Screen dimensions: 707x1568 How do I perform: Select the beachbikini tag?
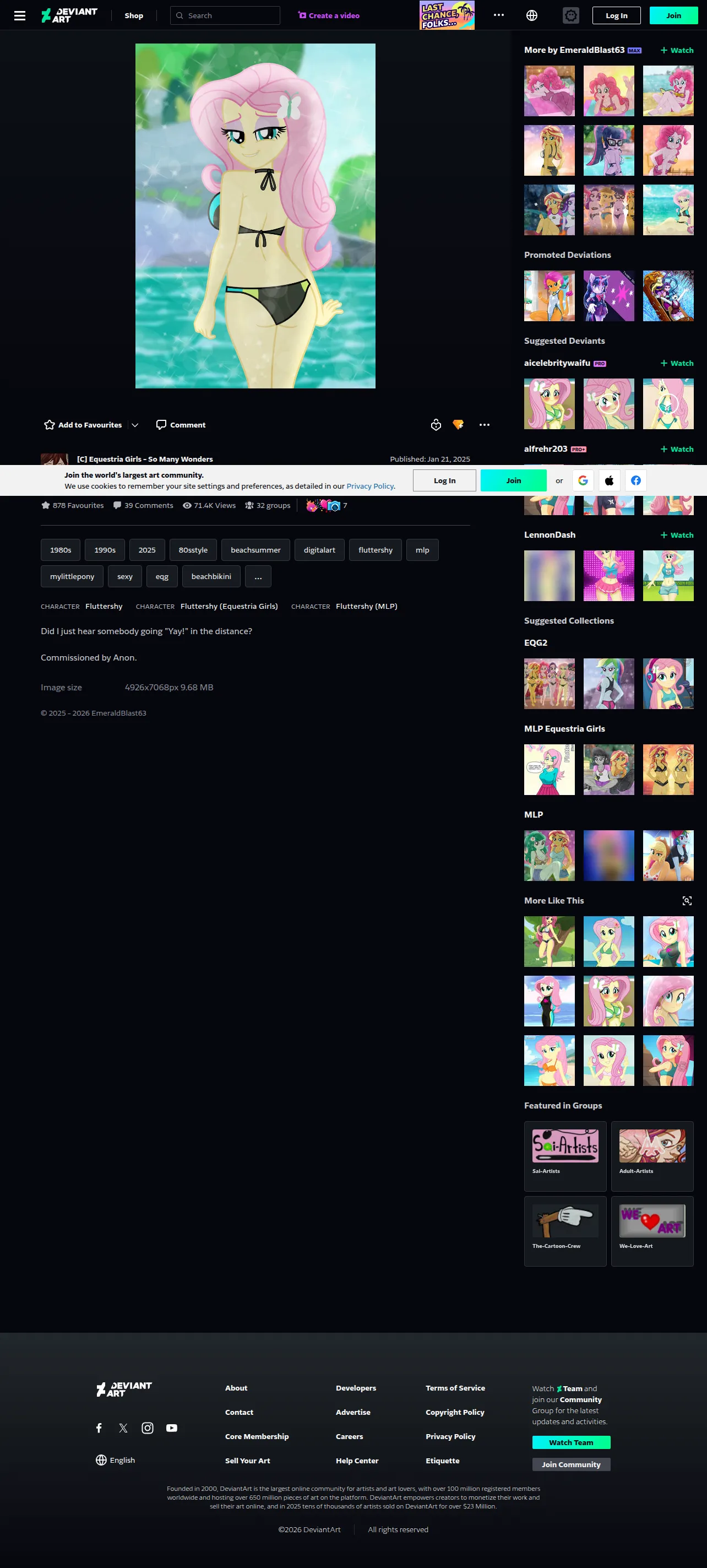point(211,576)
